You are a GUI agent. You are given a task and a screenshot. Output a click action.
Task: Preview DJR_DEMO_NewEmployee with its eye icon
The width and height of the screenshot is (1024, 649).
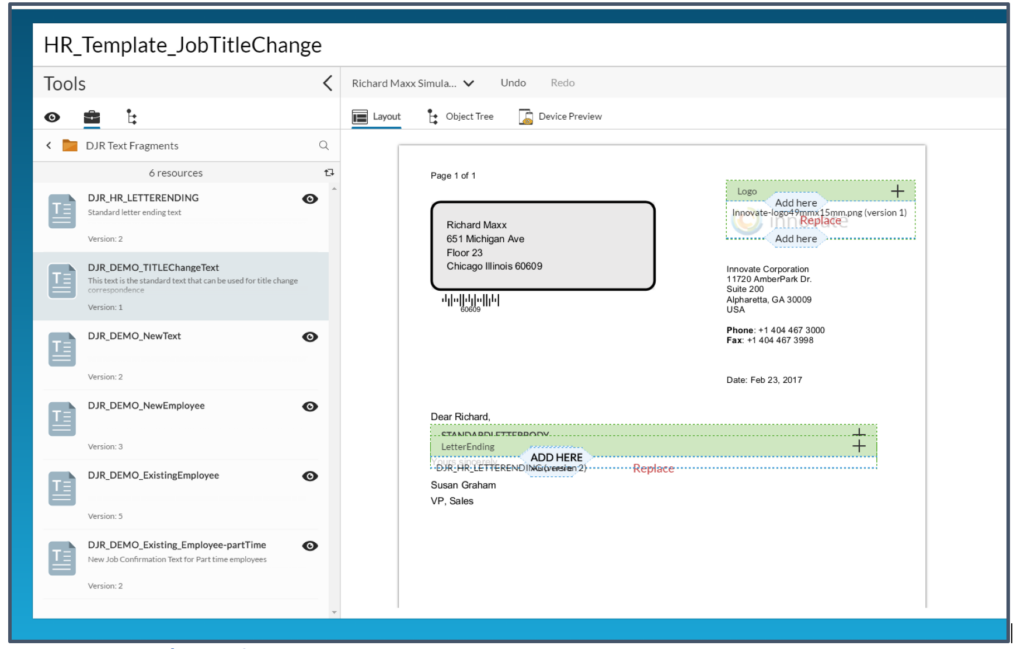[x=310, y=406]
